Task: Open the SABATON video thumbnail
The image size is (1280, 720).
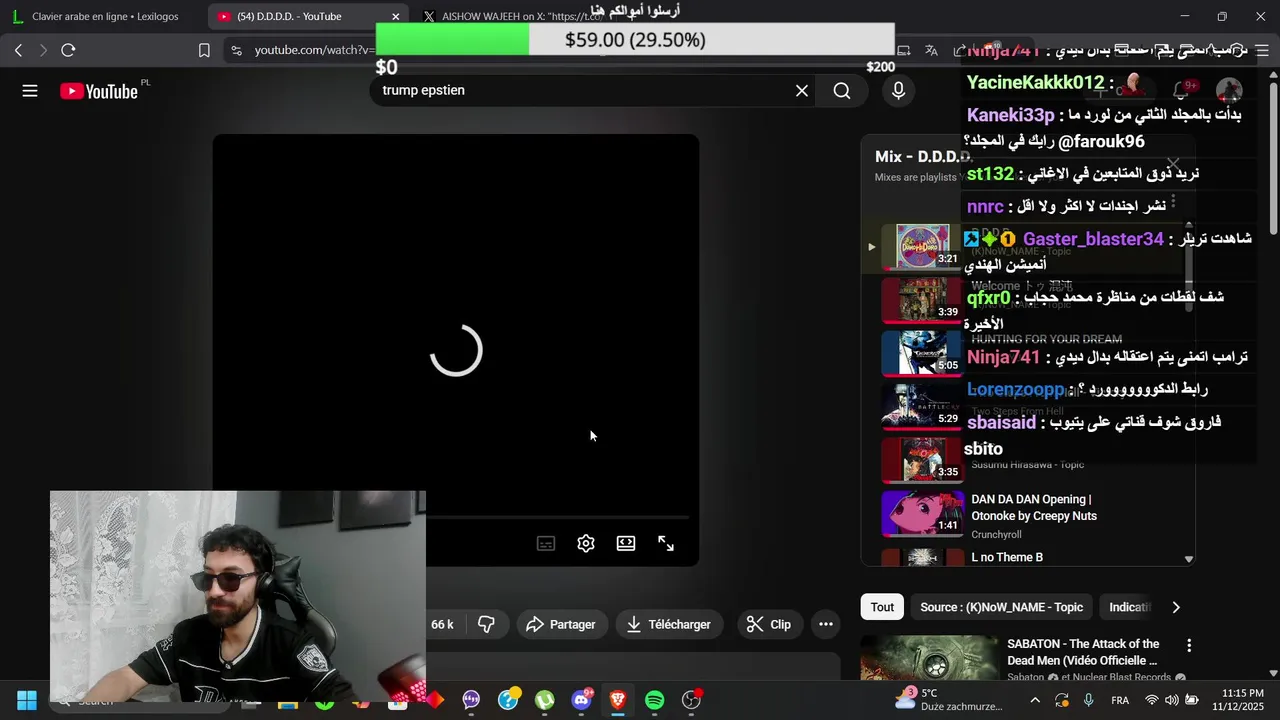Action: point(930,658)
